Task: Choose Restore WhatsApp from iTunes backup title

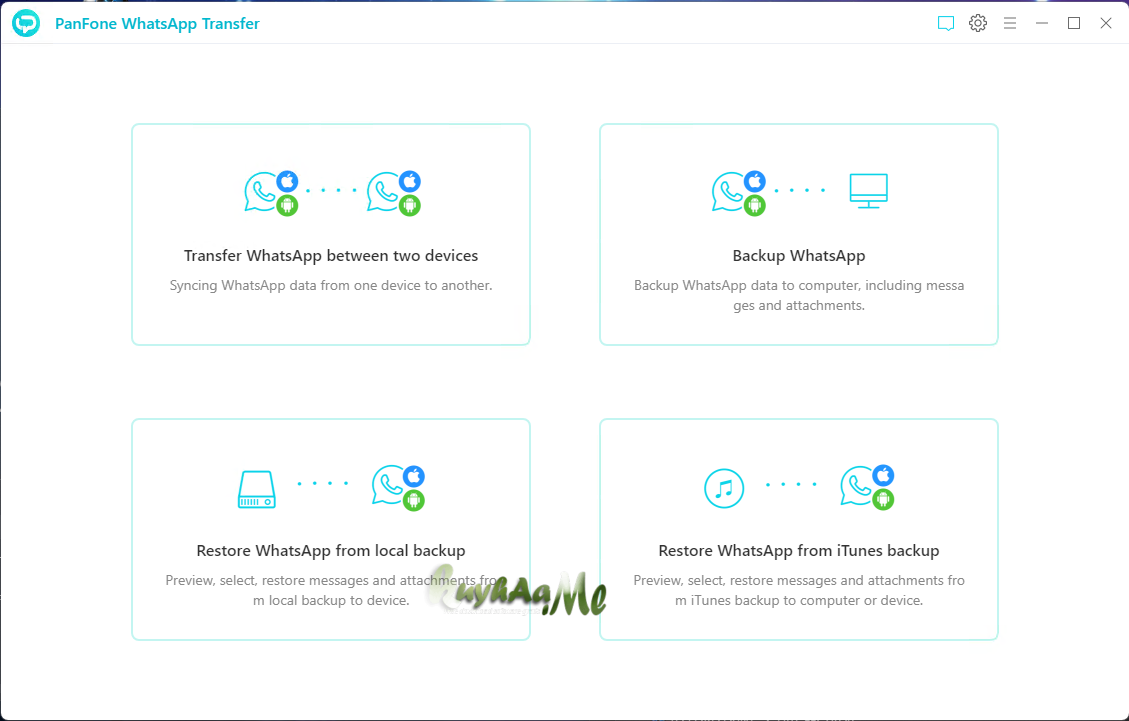Action: tap(799, 550)
